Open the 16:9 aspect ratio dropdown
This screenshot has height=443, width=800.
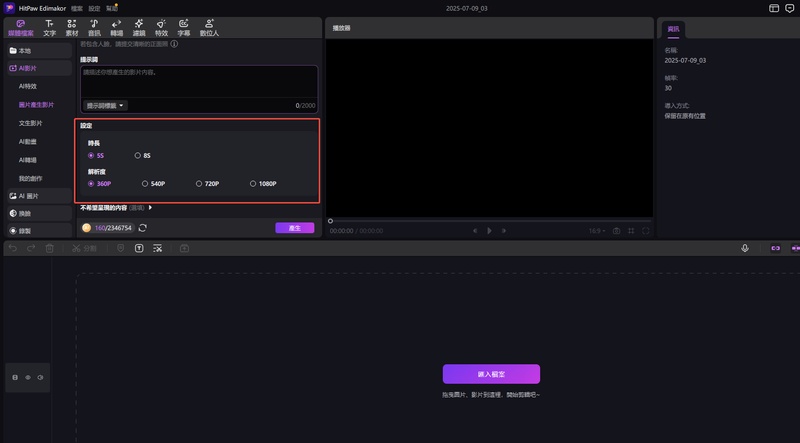tap(596, 231)
